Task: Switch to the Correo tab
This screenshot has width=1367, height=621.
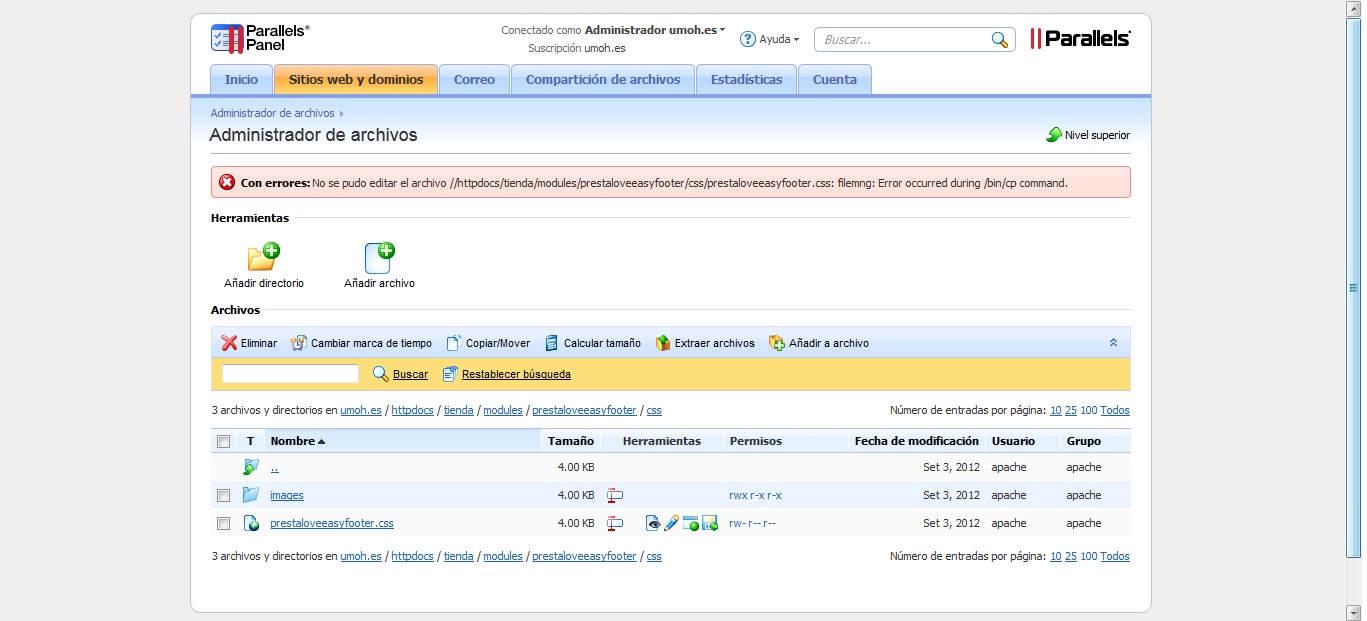Action: 474,80
